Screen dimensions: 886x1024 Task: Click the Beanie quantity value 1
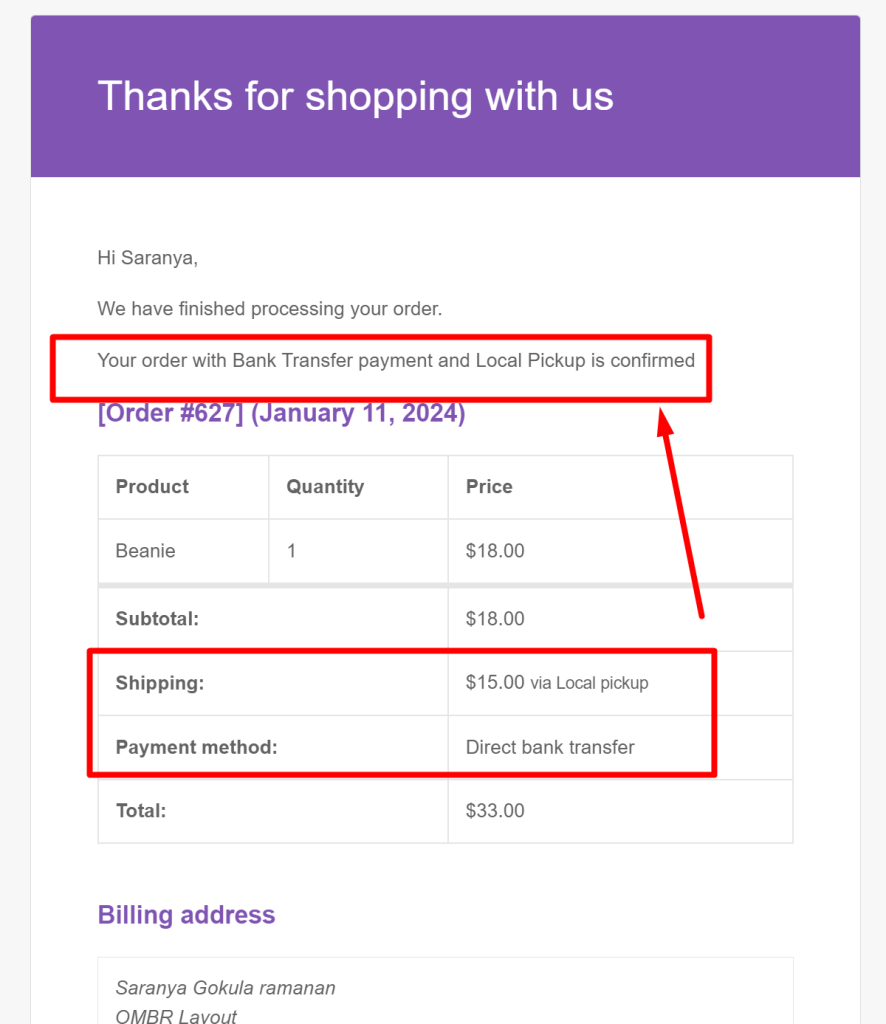click(291, 551)
